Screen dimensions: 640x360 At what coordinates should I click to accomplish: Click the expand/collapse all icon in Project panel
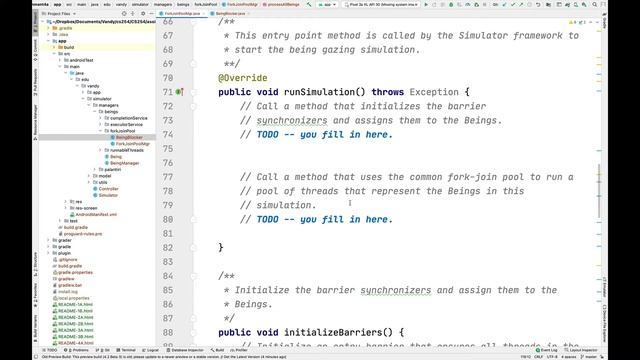132,13
